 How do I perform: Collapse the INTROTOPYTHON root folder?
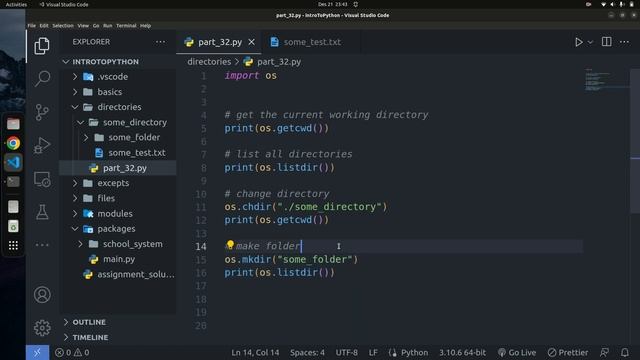[x=118, y=62]
